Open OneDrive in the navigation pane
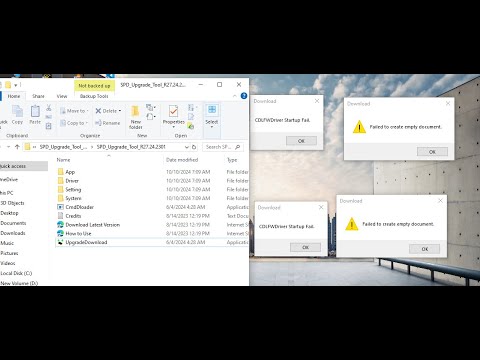 click(9, 179)
